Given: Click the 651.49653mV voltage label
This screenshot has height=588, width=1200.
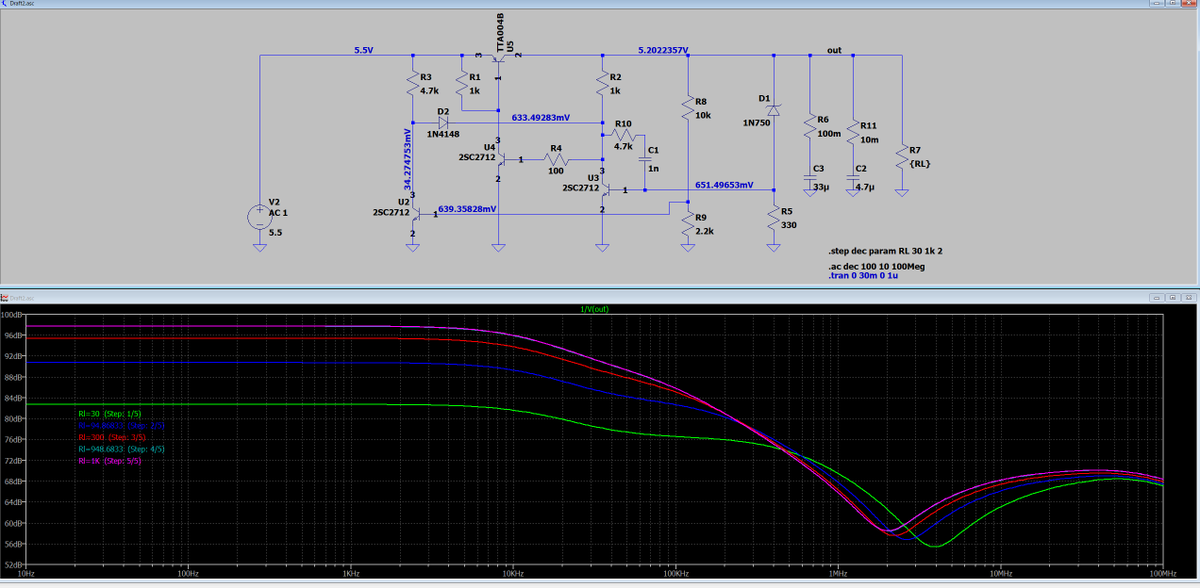Looking at the screenshot, I should [x=724, y=185].
